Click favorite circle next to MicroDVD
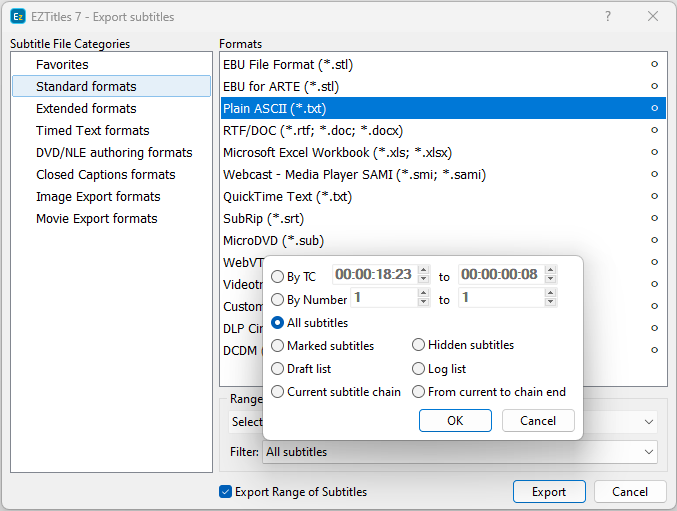Viewport: 677px width, 511px height. coord(654,241)
